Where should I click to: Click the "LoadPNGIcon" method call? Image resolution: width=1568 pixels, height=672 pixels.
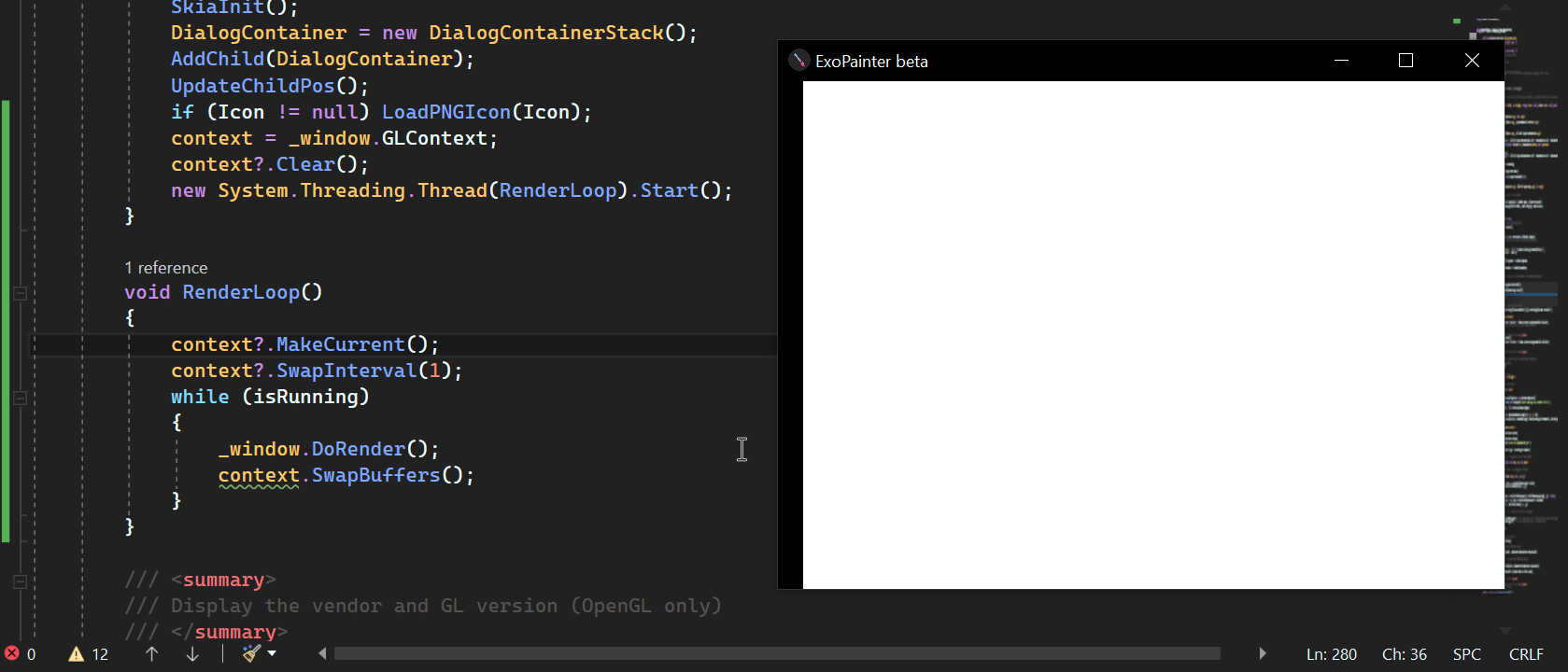coord(446,112)
